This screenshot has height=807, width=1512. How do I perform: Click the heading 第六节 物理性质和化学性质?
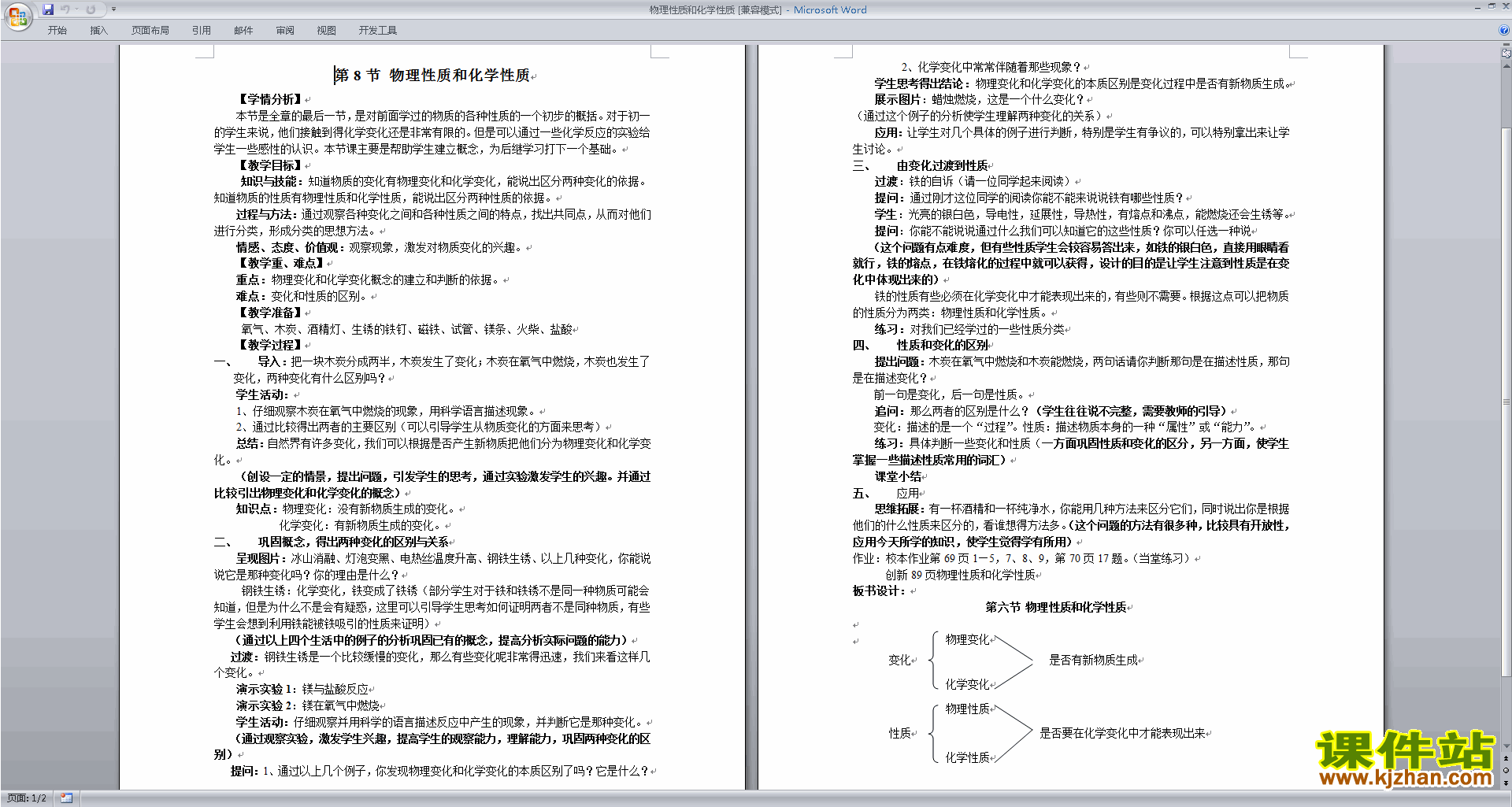(1056, 607)
